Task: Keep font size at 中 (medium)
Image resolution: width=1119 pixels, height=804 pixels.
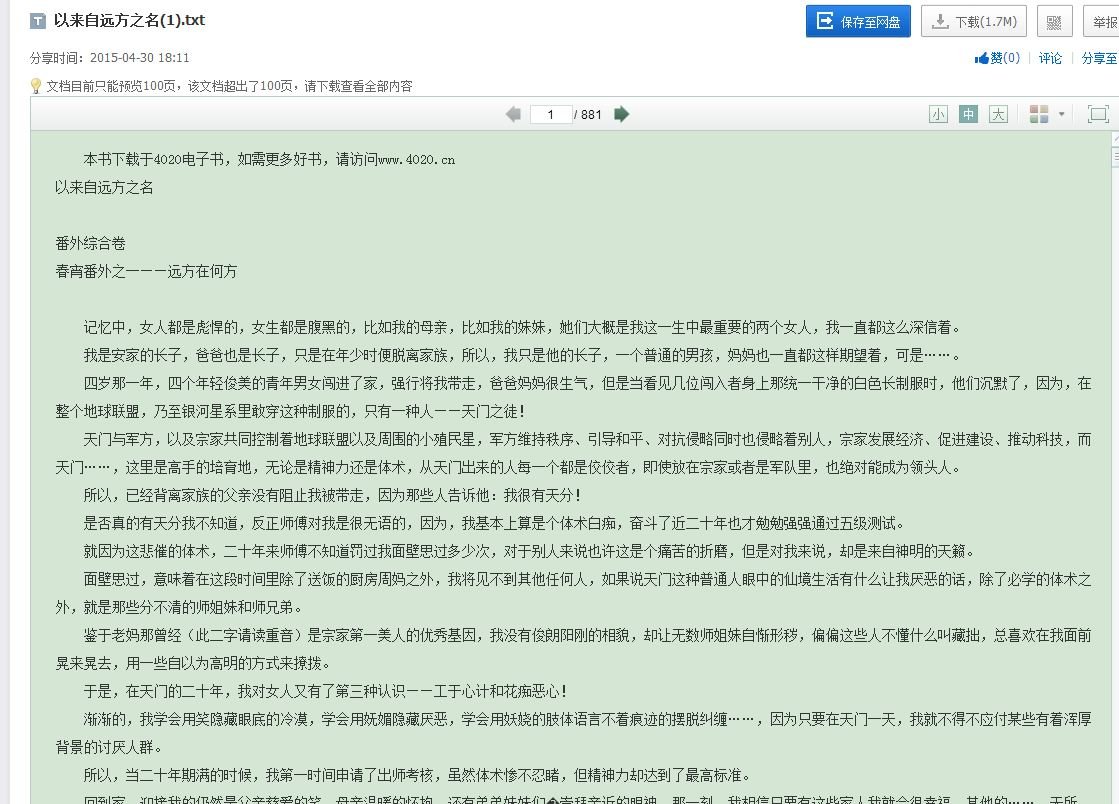Action: coord(968,114)
